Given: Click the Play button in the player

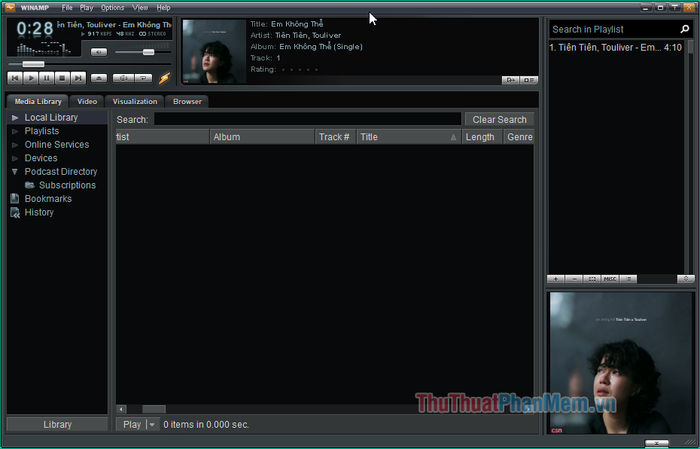Looking at the screenshot, I should tap(31, 78).
